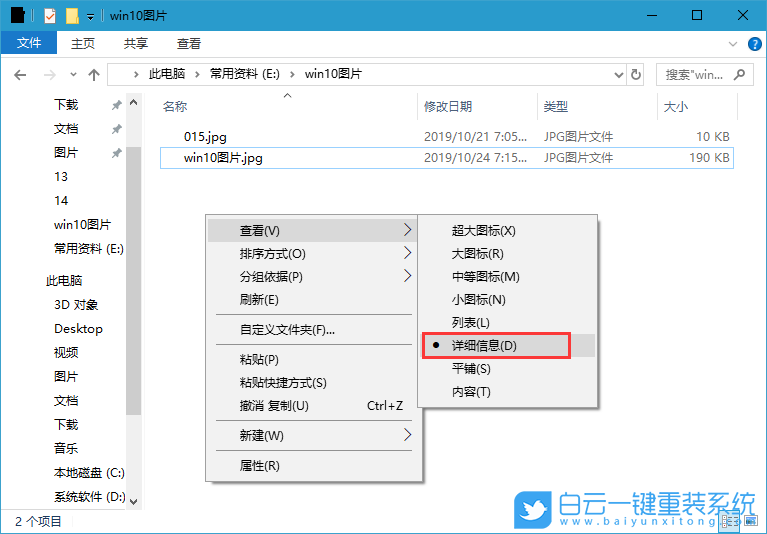Select the file 015.jpg
767x534 pixels.
tap(447, 136)
